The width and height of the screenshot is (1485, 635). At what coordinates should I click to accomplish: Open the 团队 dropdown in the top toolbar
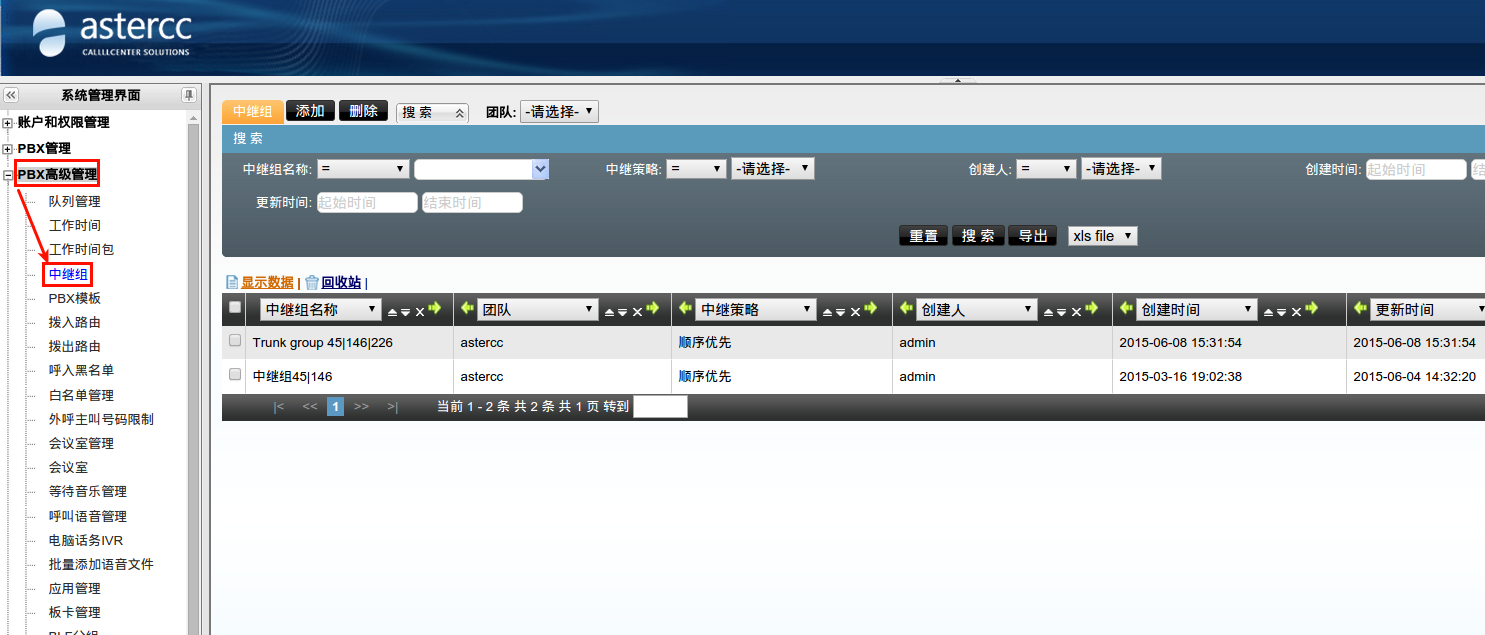pos(559,112)
